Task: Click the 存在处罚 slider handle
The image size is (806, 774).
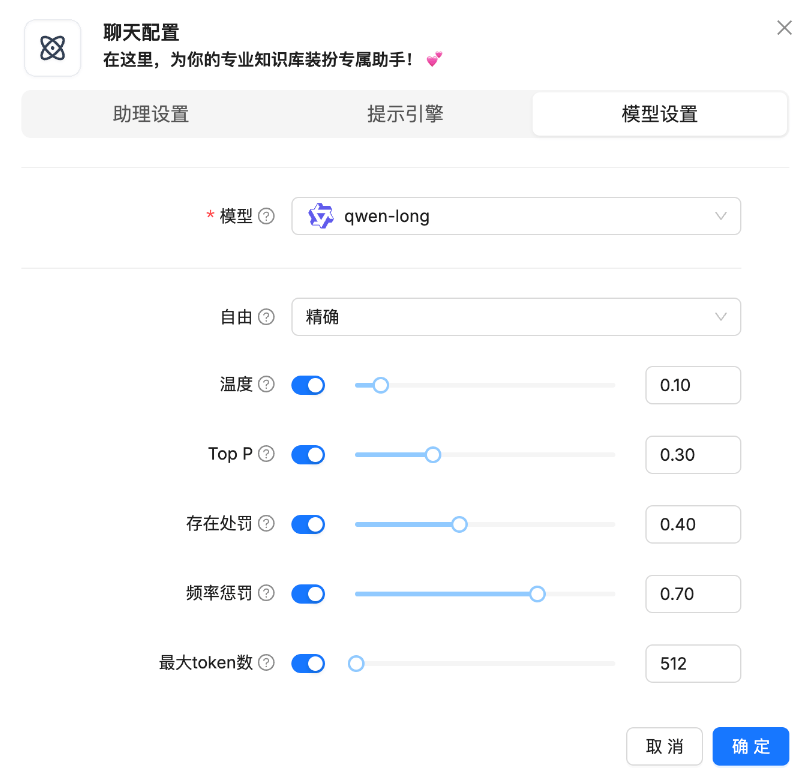Action: point(459,524)
